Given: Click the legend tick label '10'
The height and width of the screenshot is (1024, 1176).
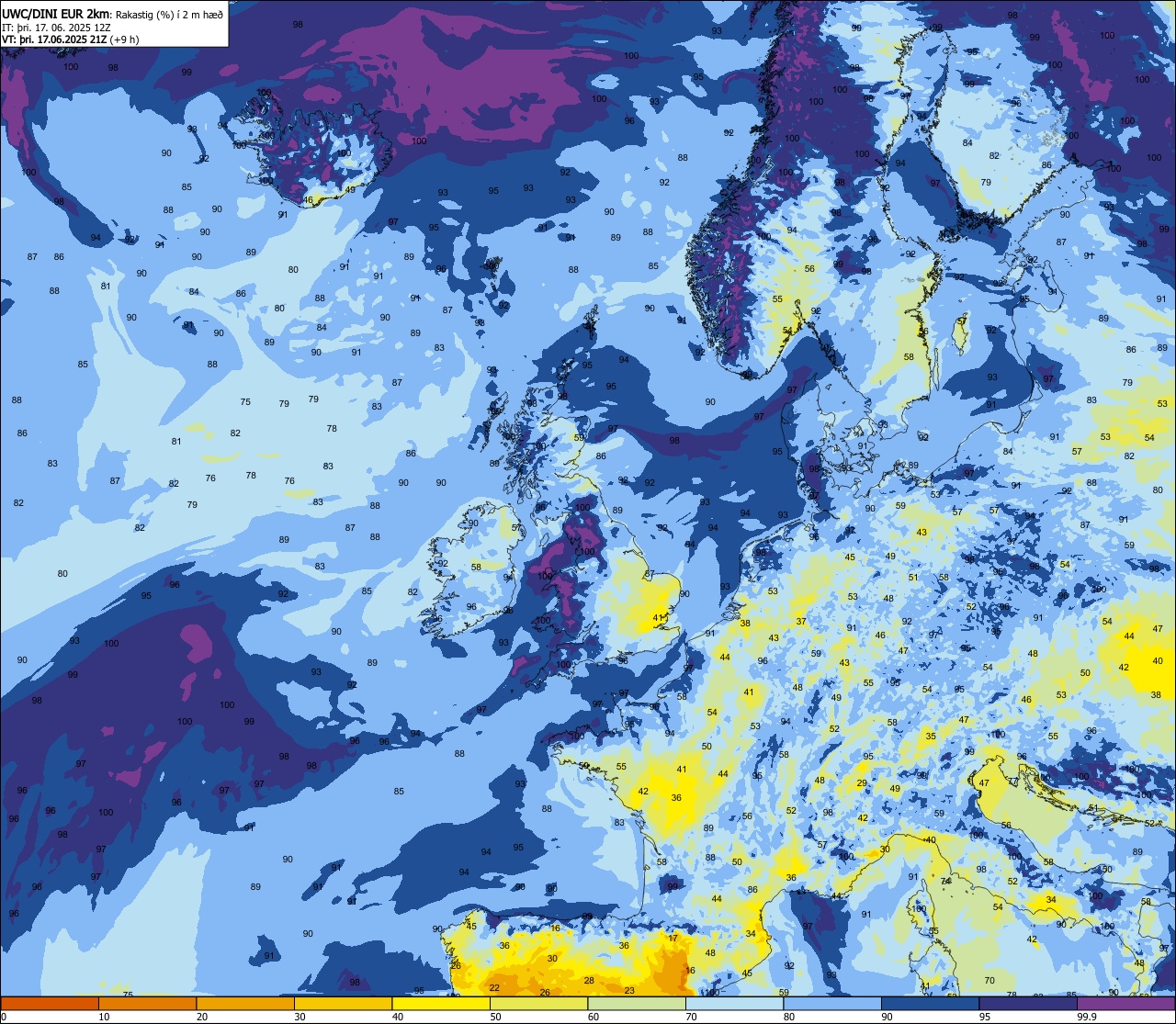Looking at the screenshot, I should click(x=104, y=1017).
